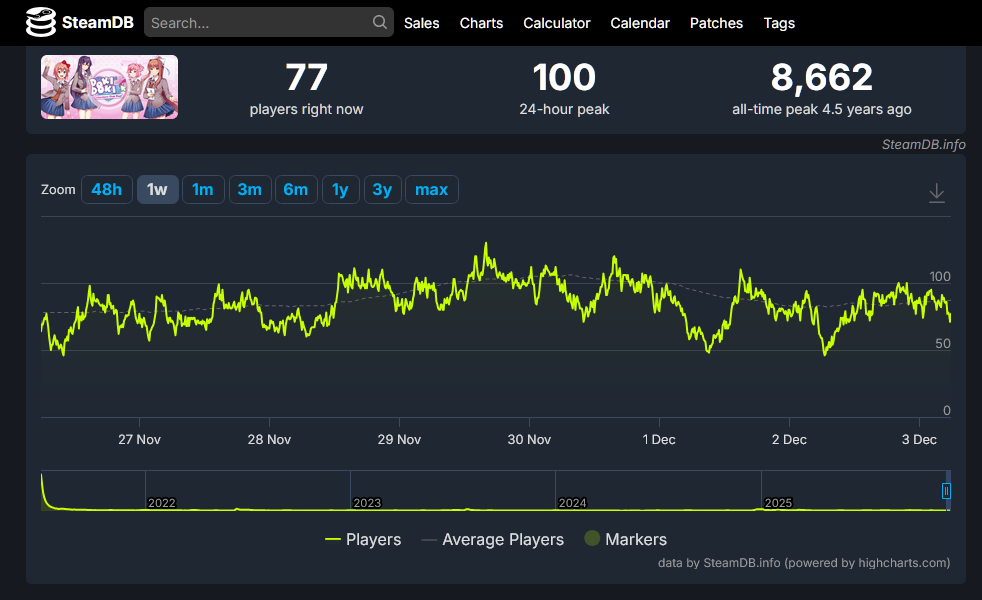Screen dimensions: 982x600
Task: Set zoom range to 1y
Action: pyautogui.click(x=340, y=190)
